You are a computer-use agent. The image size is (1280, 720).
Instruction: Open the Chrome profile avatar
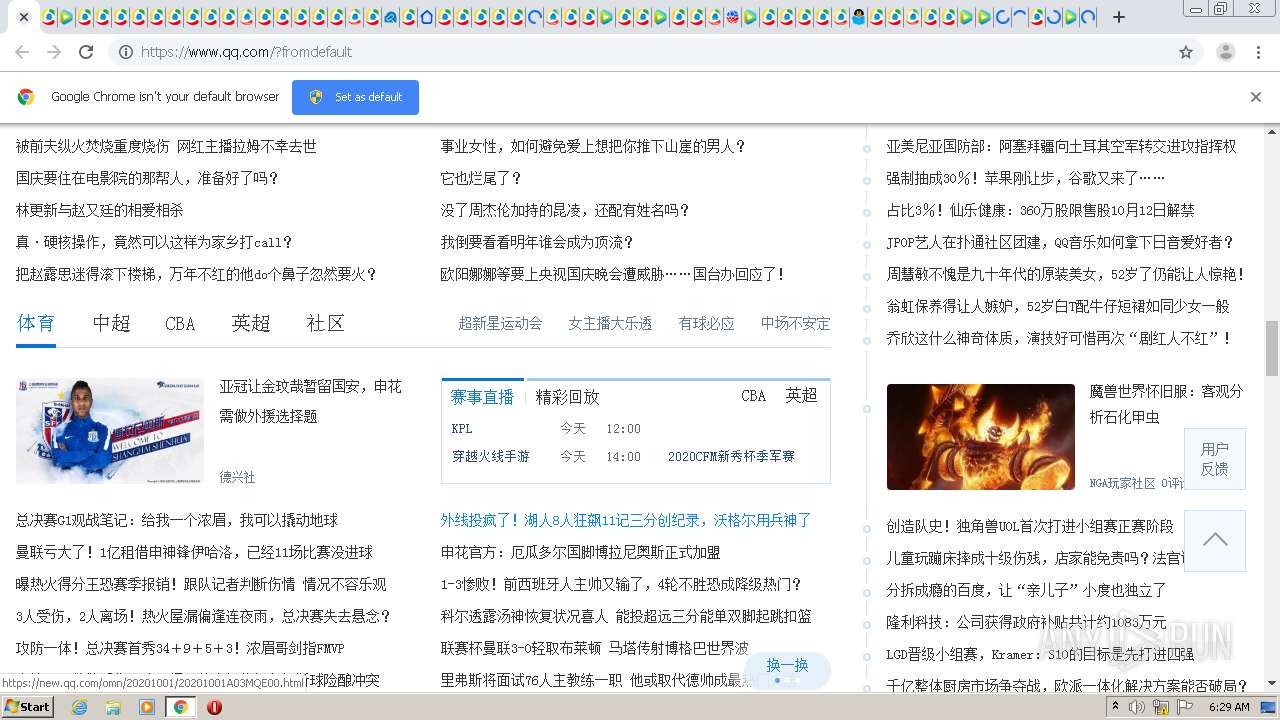(1226, 52)
